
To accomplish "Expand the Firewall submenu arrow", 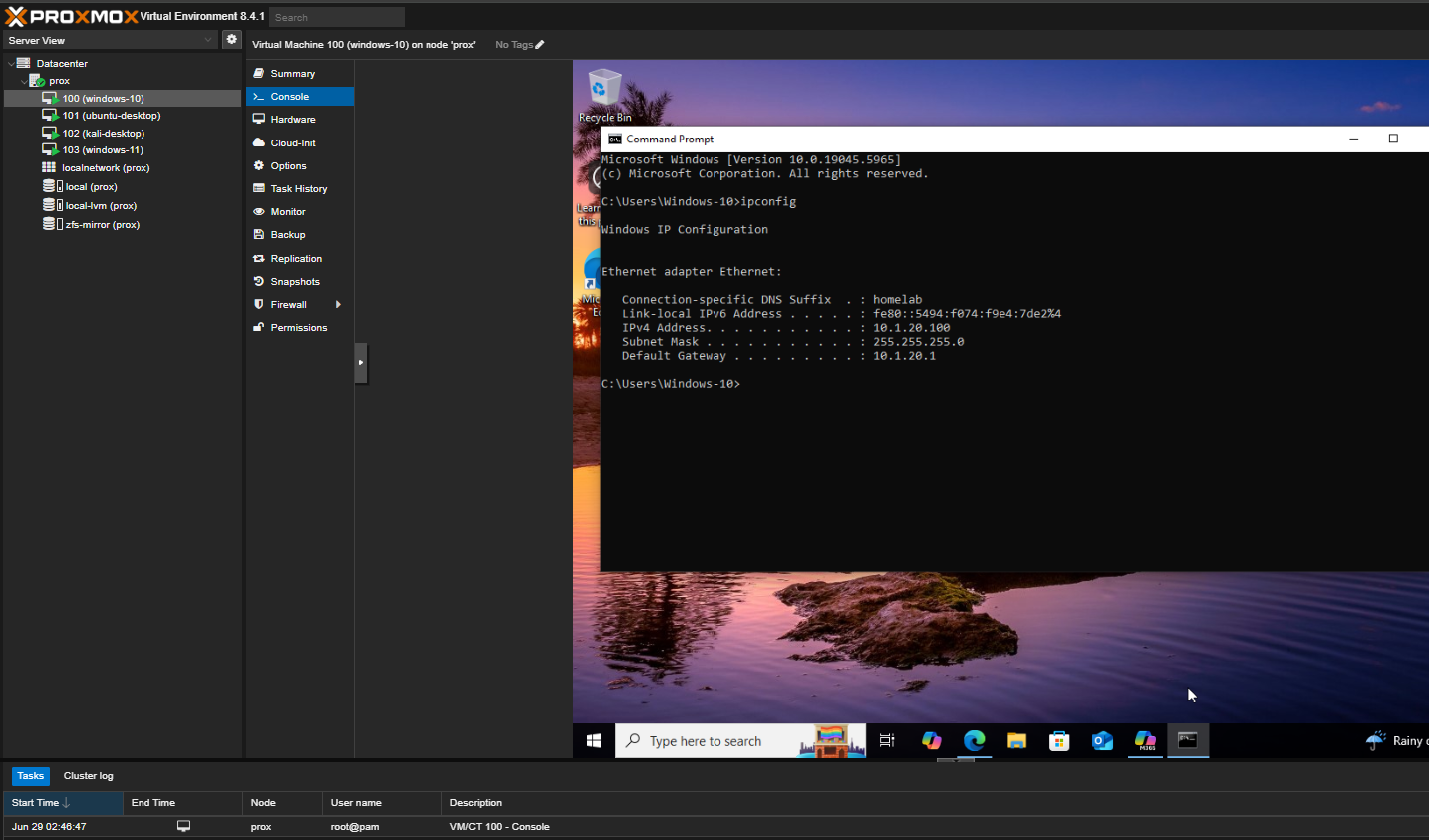I will [x=339, y=304].
